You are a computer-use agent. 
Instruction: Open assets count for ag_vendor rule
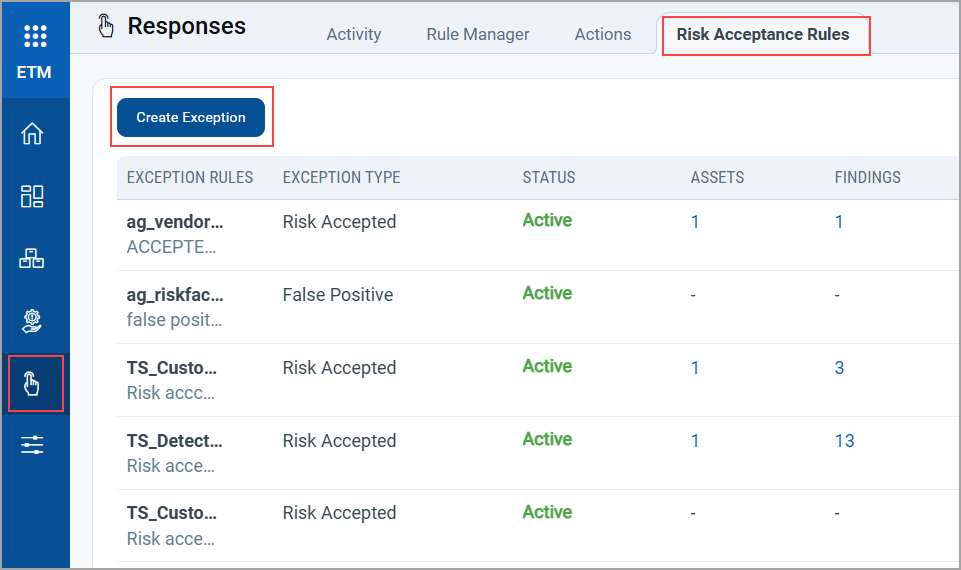(x=695, y=222)
